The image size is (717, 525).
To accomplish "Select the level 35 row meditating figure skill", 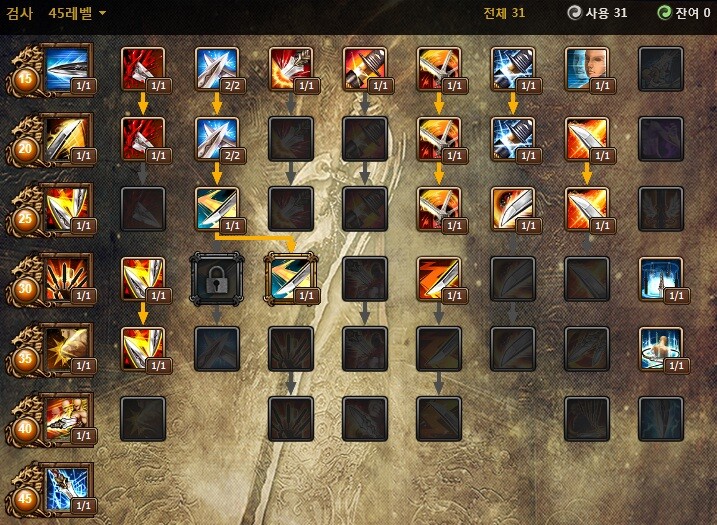I will (661, 348).
